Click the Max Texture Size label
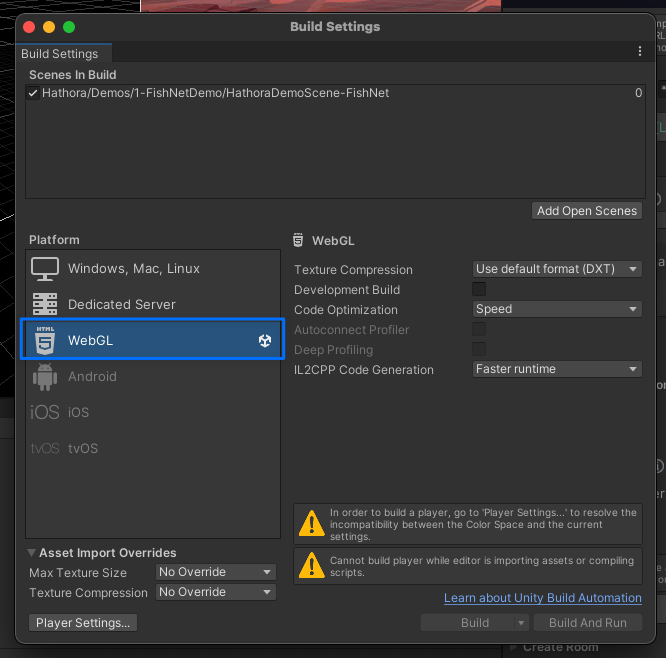The height and width of the screenshot is (658, 666). [78, 573]
